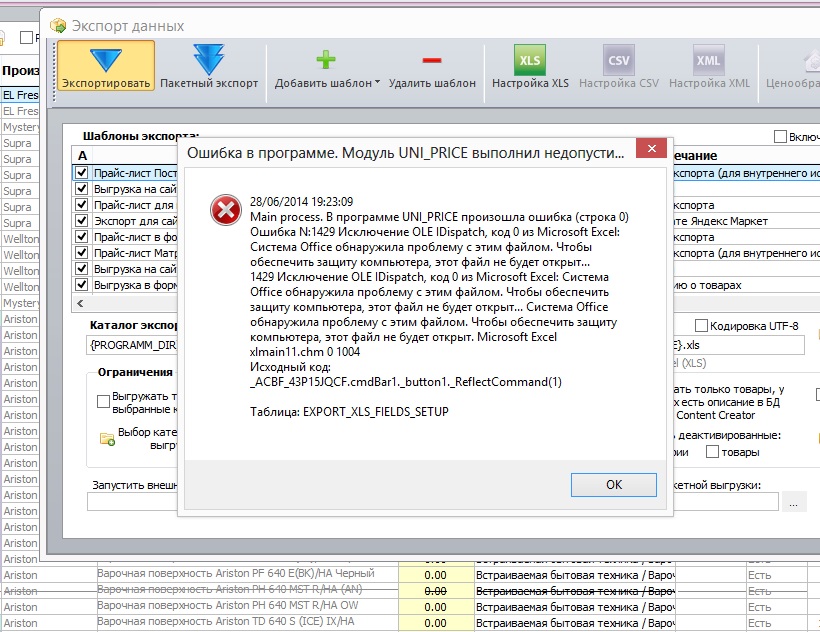Toggle checkbox for first Выгрузка на сай template
Screen dimensions: 820x632
tap(82, 188)
